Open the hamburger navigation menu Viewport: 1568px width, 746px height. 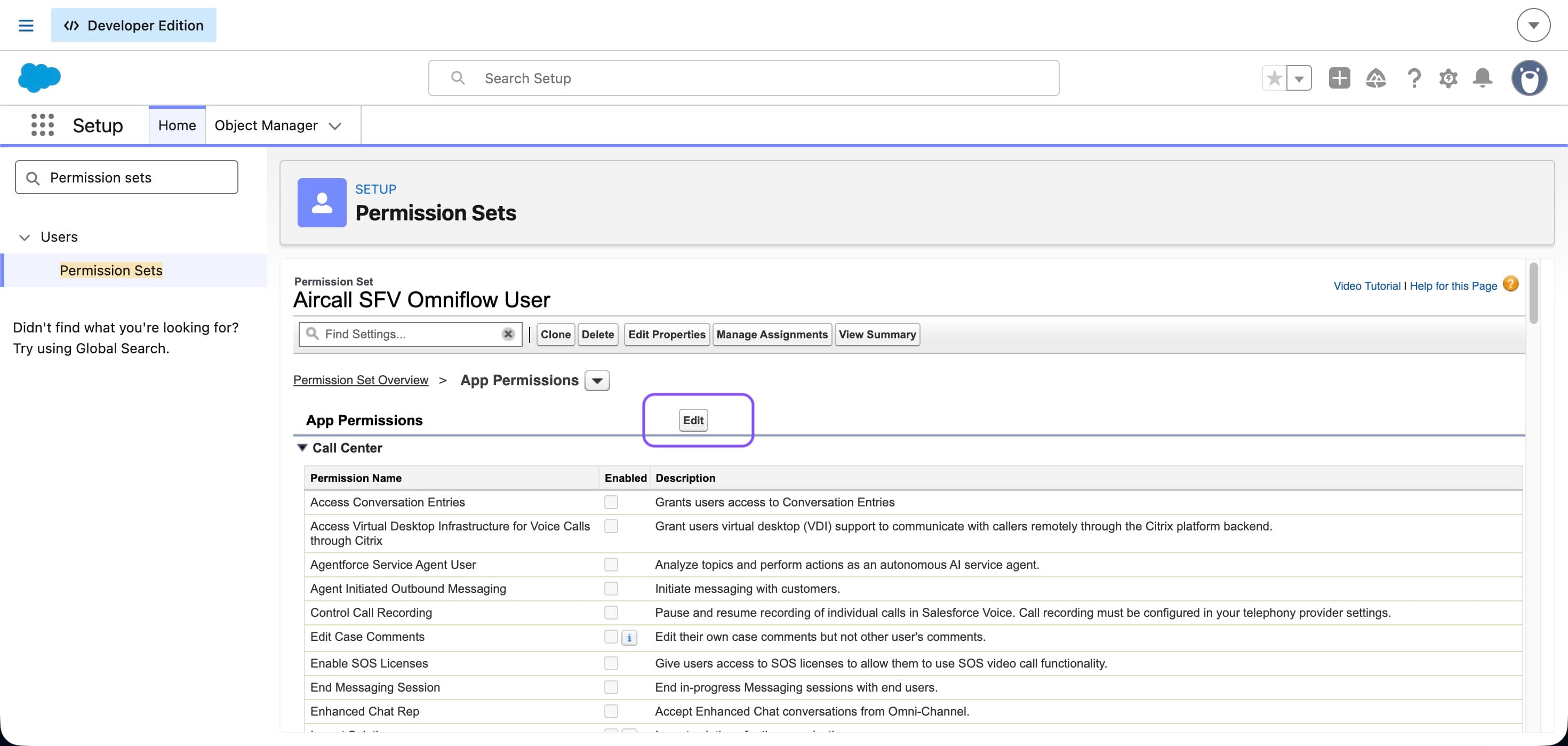click(x=26, y=26)
